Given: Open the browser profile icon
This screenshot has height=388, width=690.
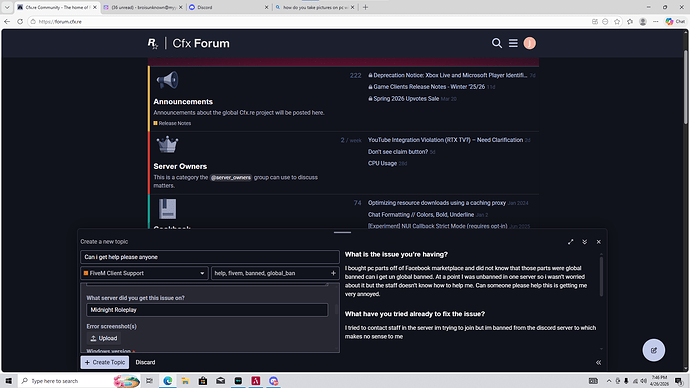Looking at the screenshot, I should 642,22.
